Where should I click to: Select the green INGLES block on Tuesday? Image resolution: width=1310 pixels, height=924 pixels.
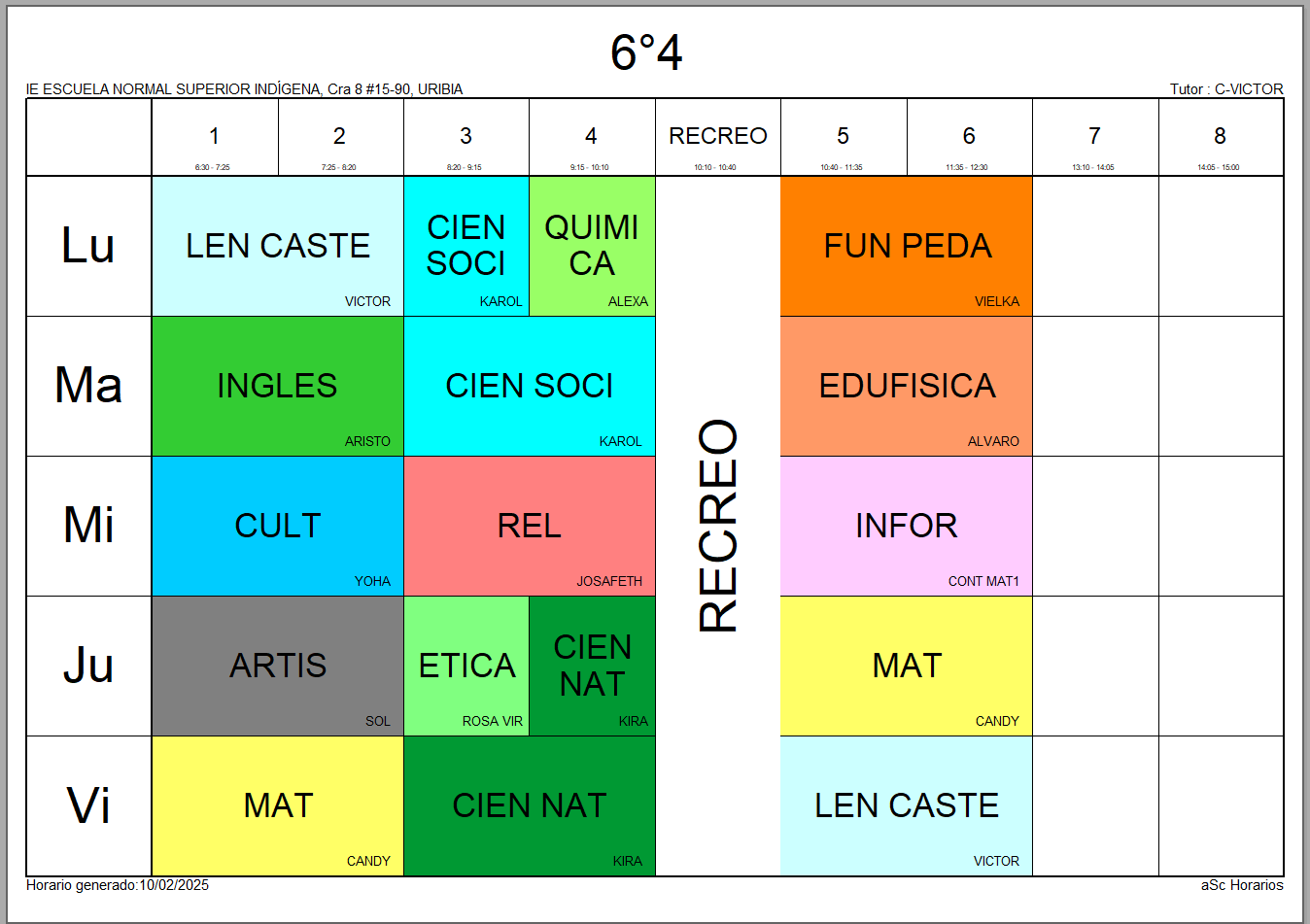[x=277, y=386]
